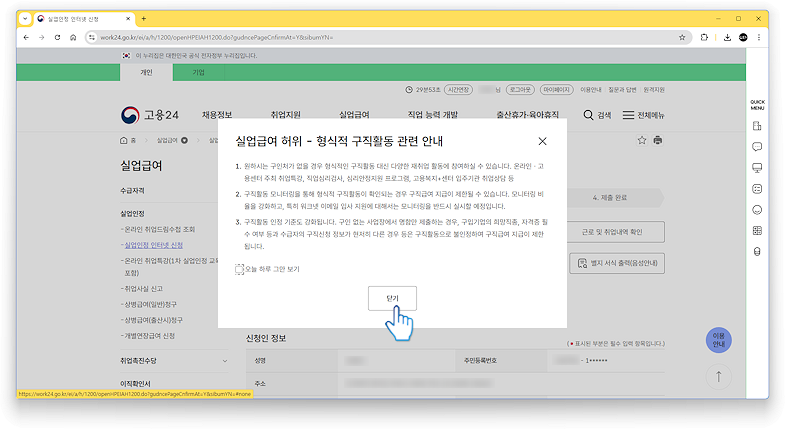The width and height of the screenshot is (785, 429).
Task: Open 마이페이지
Action: click(x=556, y=90)
